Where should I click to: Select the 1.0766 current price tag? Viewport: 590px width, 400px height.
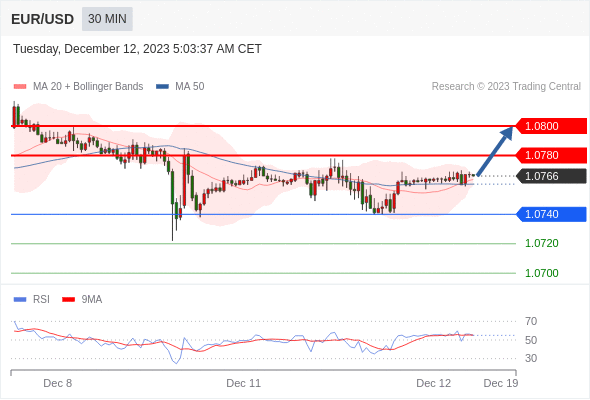coord(551,176)
